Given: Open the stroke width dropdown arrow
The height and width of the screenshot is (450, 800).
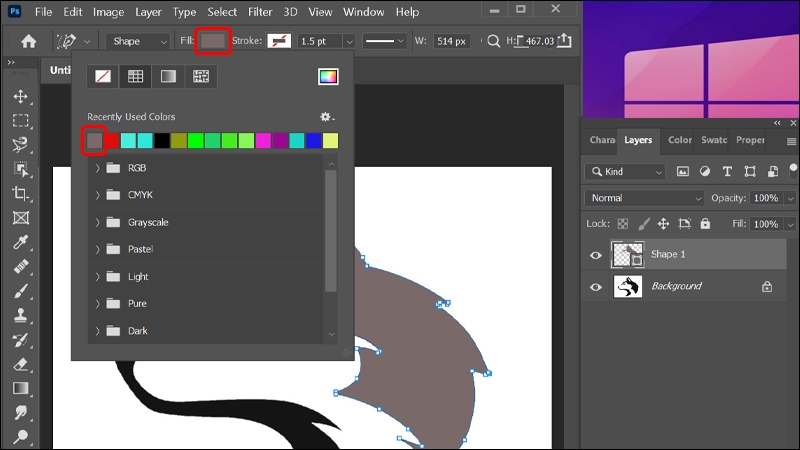Looking at the screenshot, I should click(x=349, y=41).
